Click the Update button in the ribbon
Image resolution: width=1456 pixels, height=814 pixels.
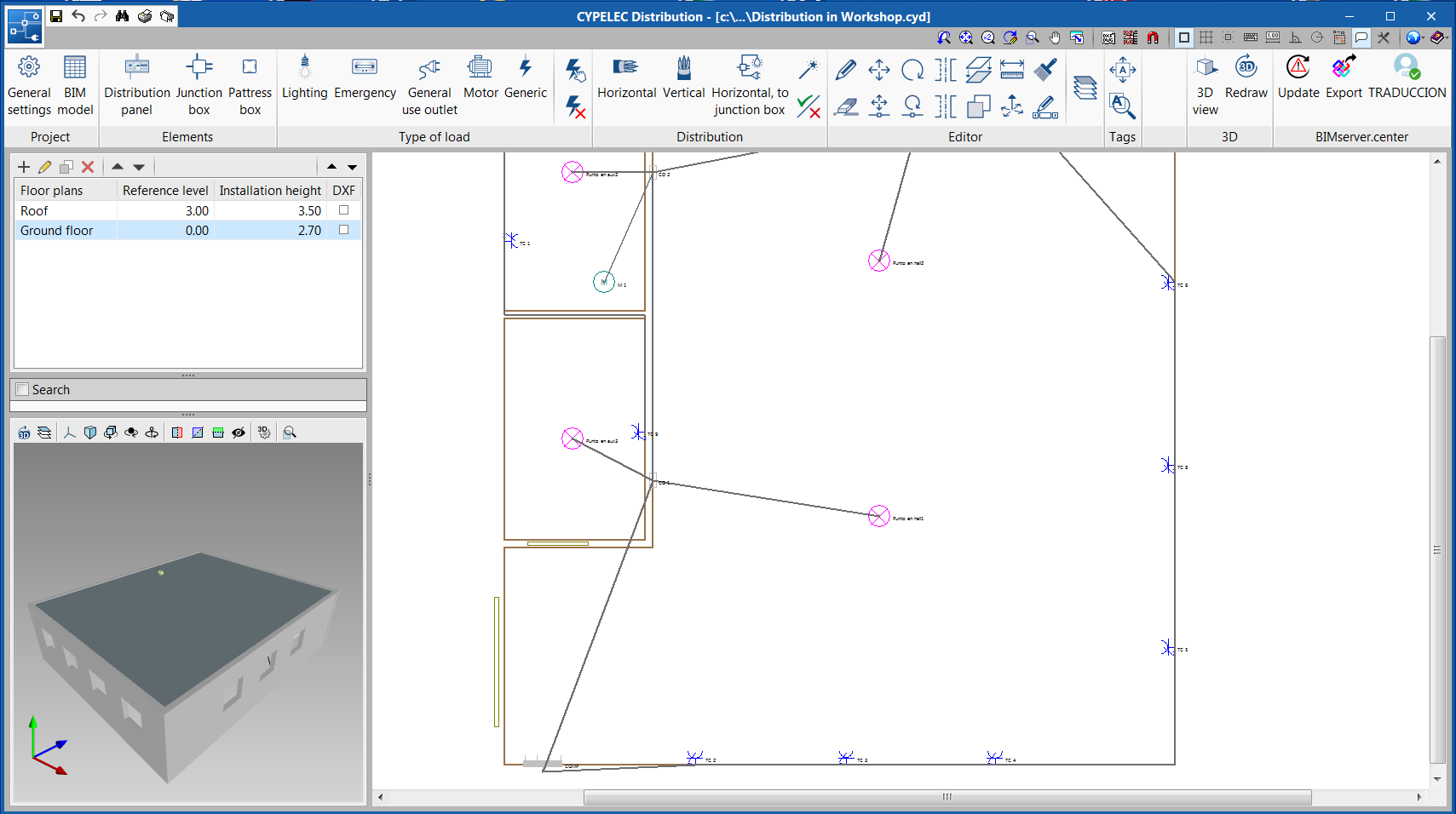(1298, 81)
